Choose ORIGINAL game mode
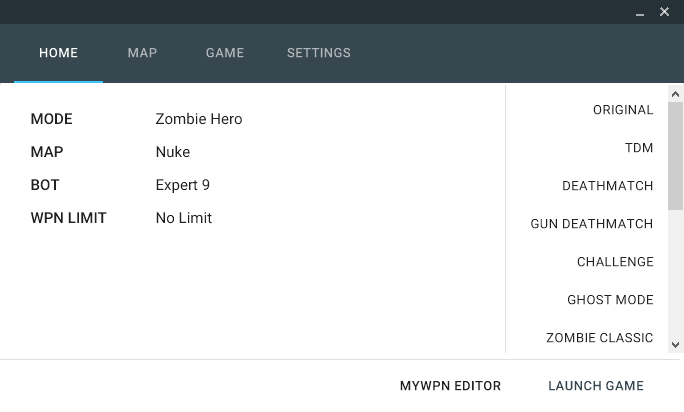Screen dimensions: 684x412 (x=622, y=110)
